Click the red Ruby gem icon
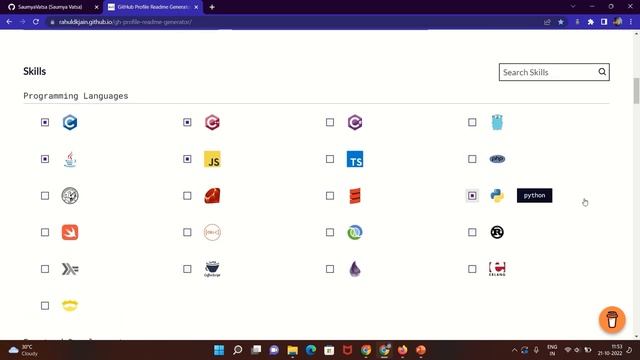The image size is (640, 360). pos(212,196)
